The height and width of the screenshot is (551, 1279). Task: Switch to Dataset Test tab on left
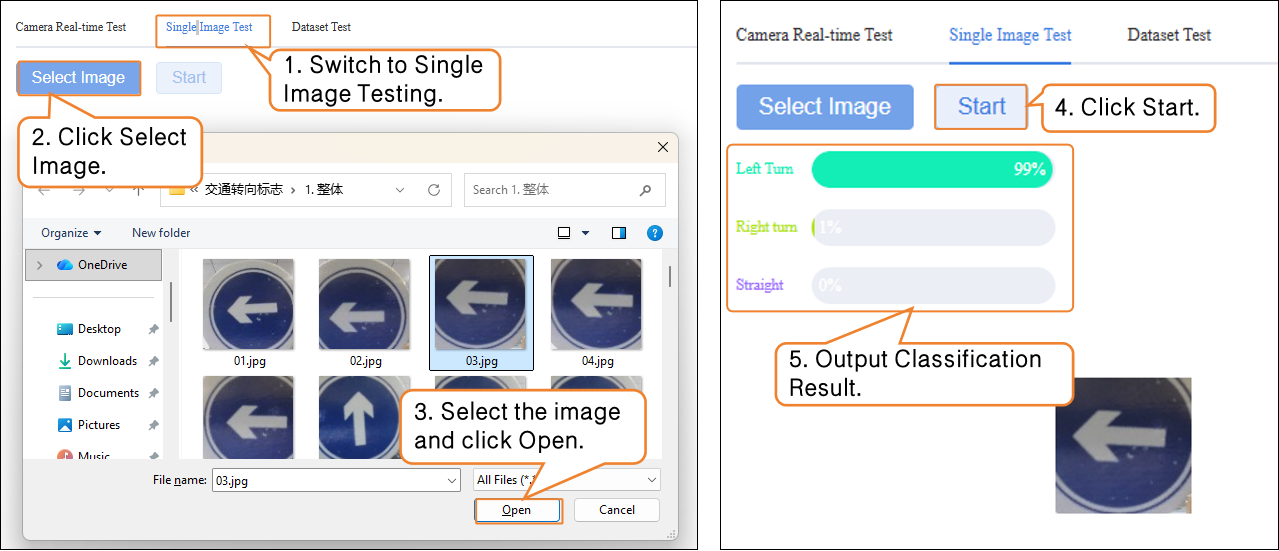tap(321, 27)
